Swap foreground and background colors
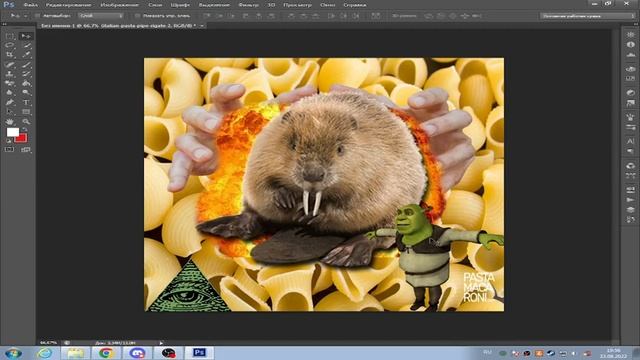Viewport: 640px width, 360px height. coord(25,129)
